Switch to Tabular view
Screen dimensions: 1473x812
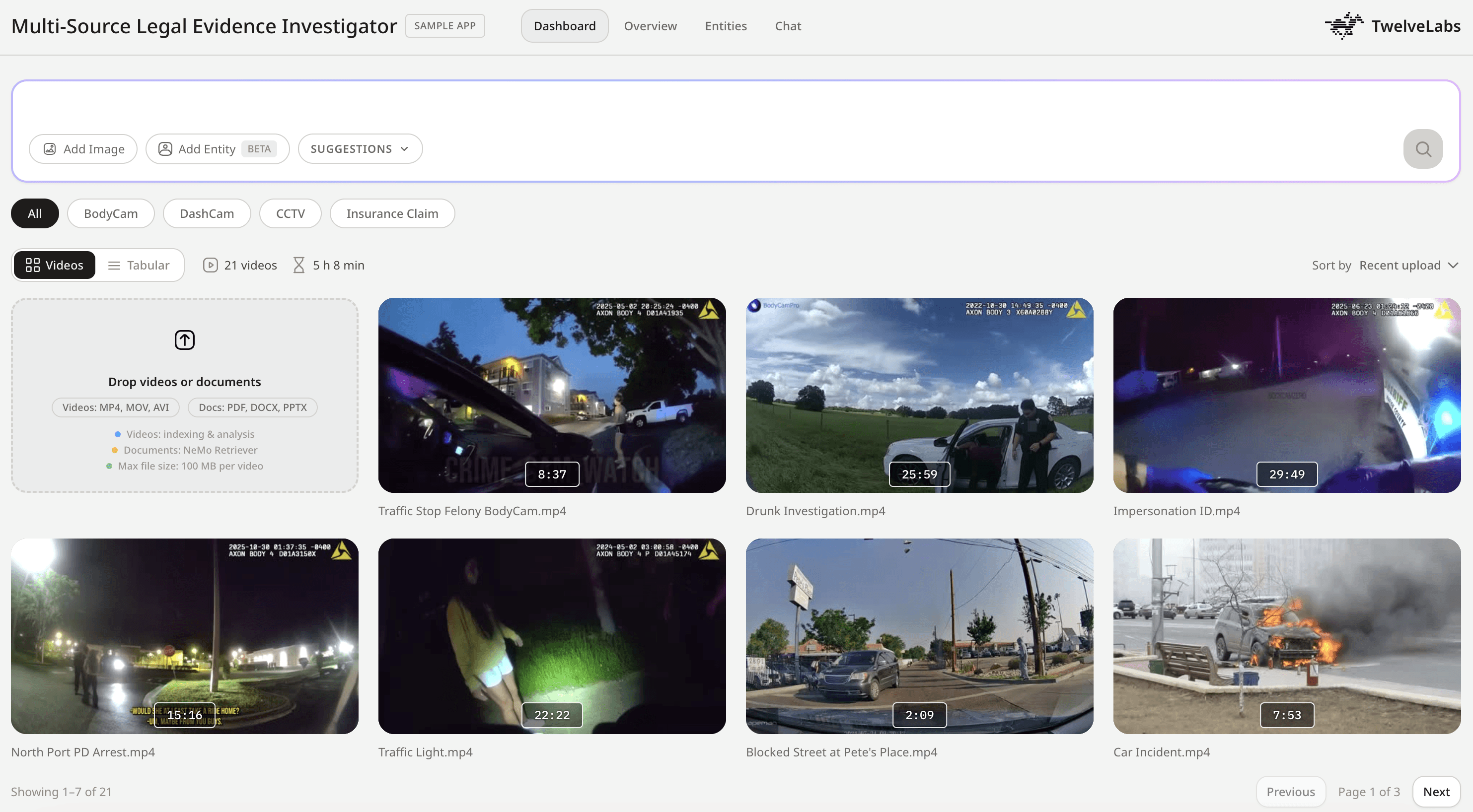coord(139,265)
